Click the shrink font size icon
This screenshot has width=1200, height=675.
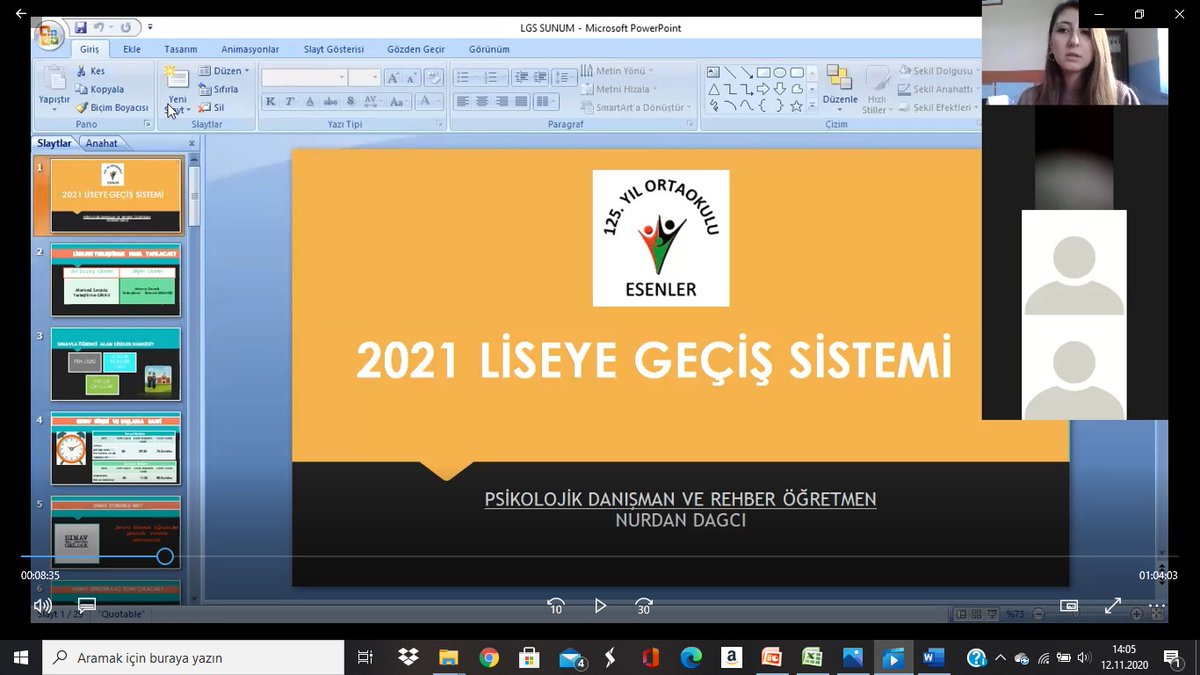point(411,77)
